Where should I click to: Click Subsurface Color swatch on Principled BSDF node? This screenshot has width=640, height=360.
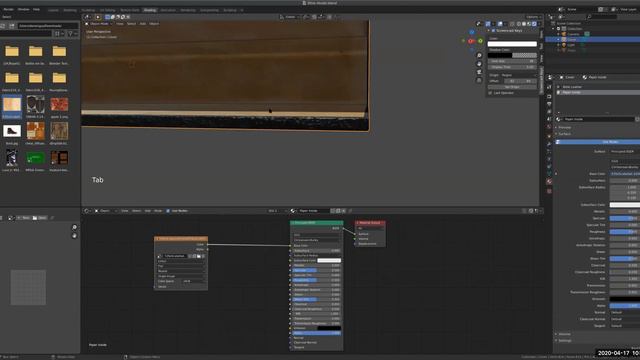pyautogui.click(x=329, y=260)
